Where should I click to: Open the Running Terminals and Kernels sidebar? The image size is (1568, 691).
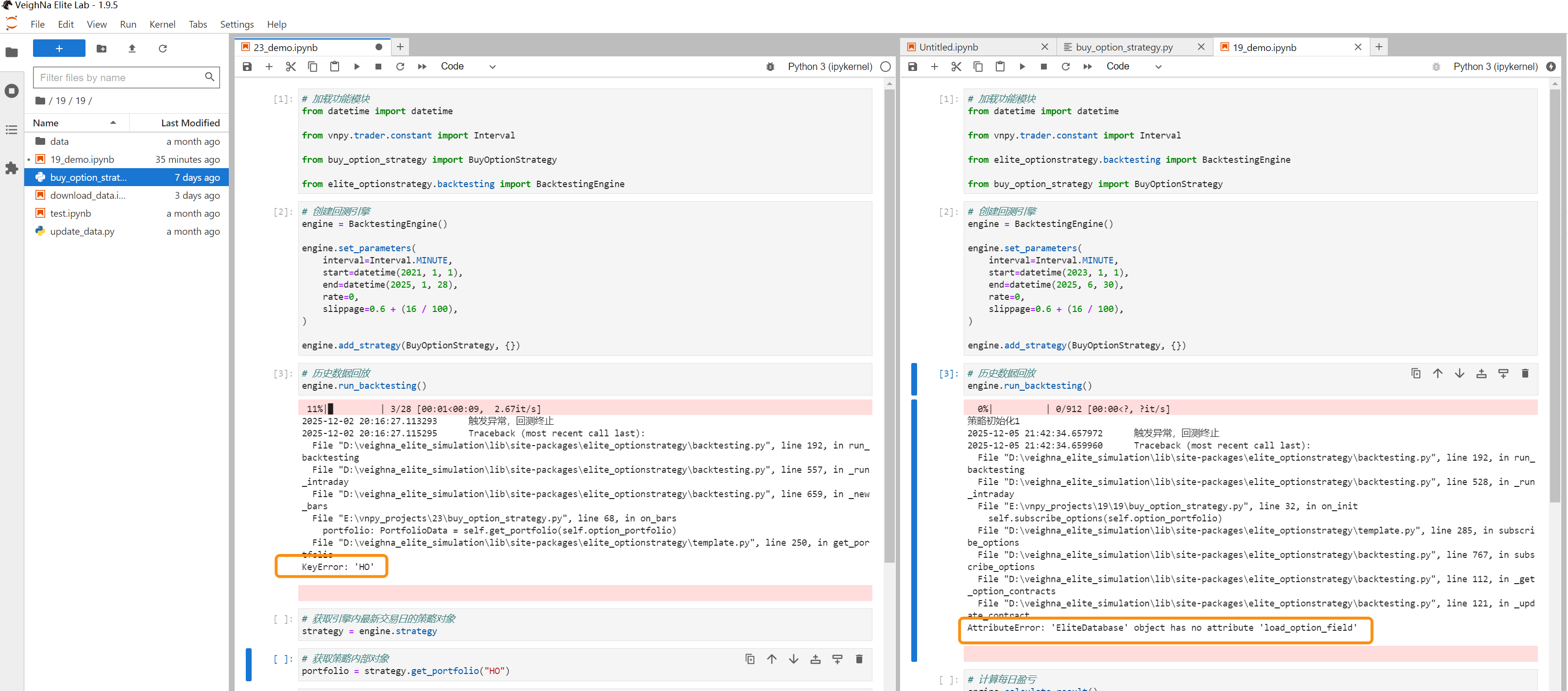[12, 91]
